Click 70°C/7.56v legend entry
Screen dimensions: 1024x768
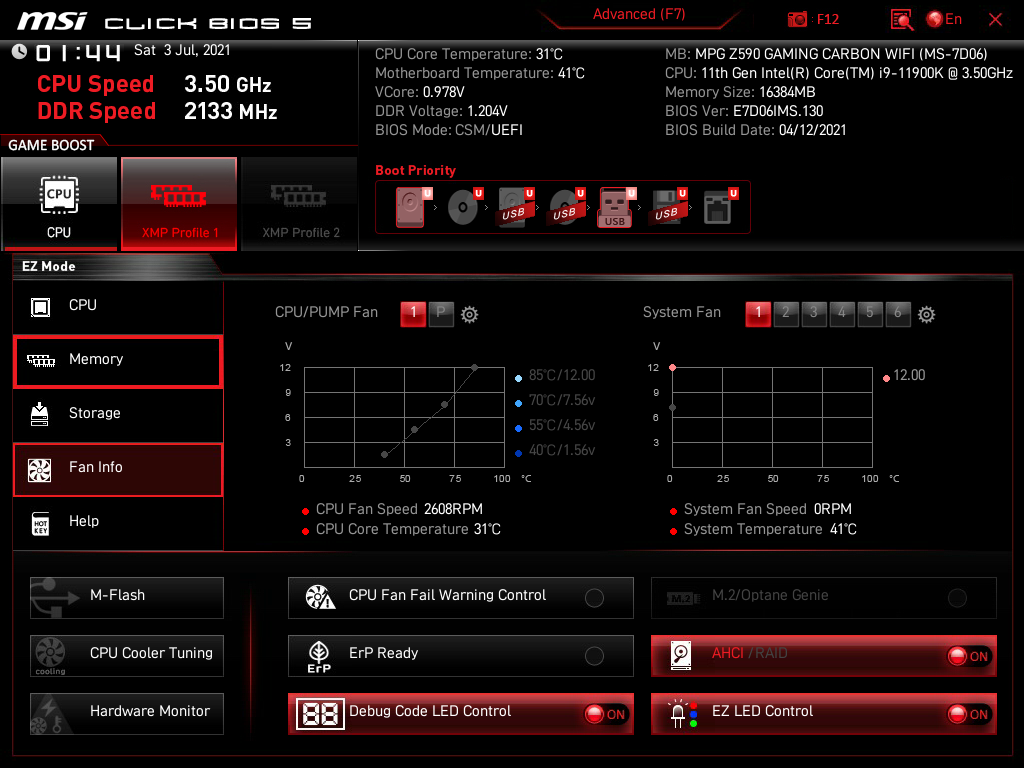pyautogui.click(x=555, y=400)
